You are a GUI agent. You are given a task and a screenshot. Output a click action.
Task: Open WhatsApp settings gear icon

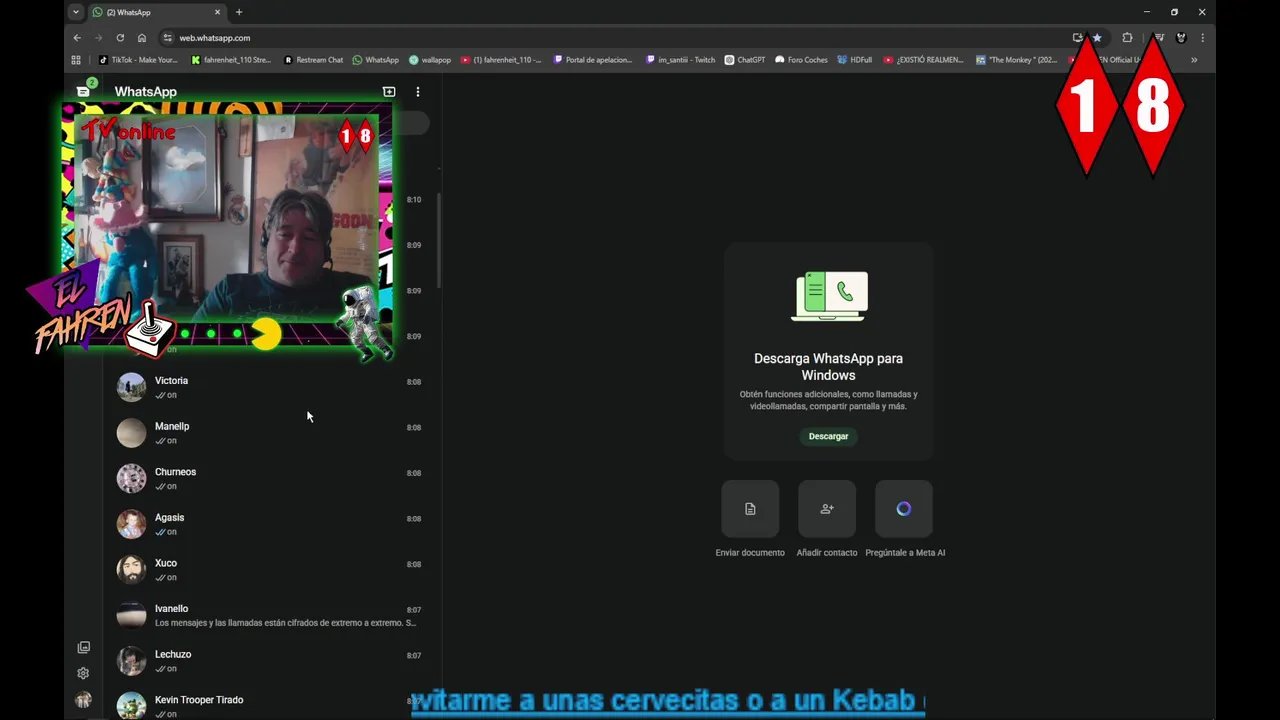(x=83, y=673)
